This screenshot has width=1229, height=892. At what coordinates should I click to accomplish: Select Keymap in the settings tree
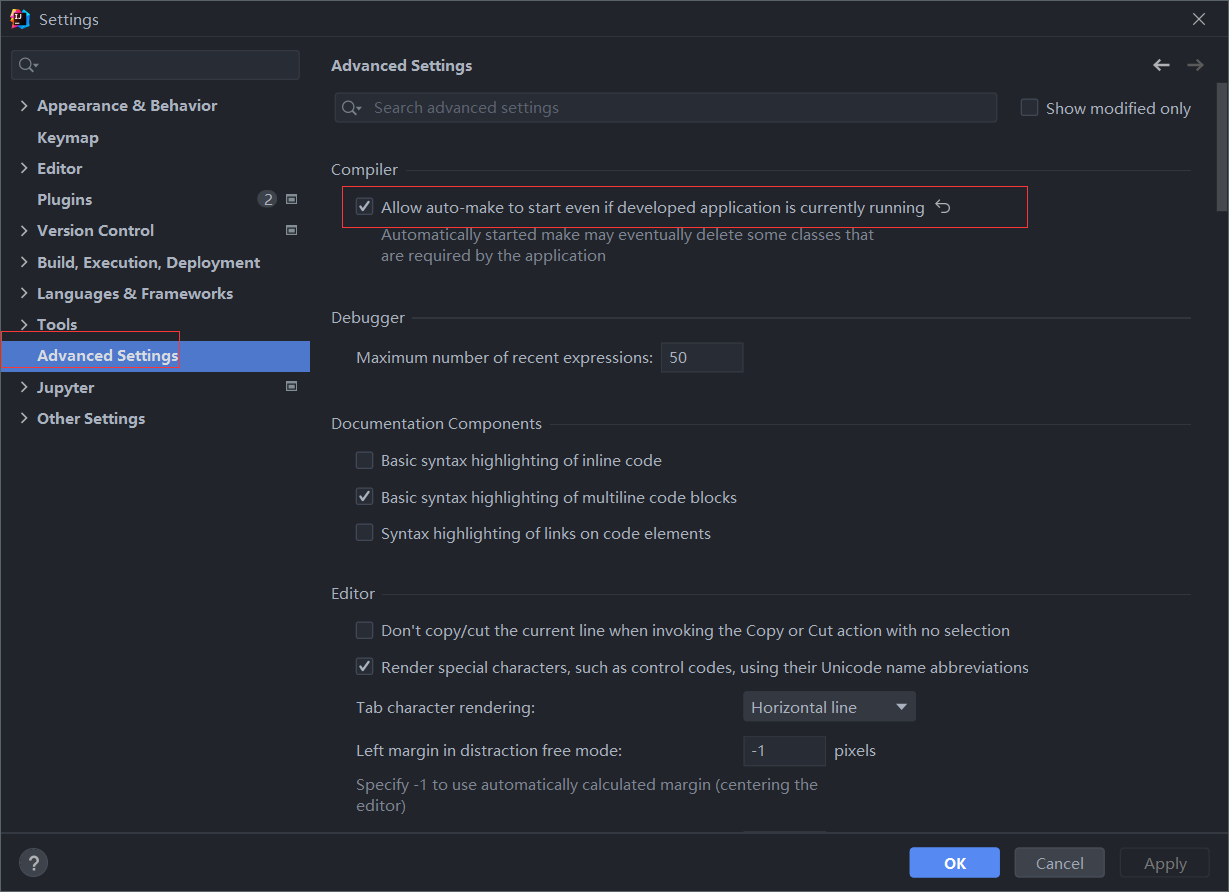coord(68,138)
